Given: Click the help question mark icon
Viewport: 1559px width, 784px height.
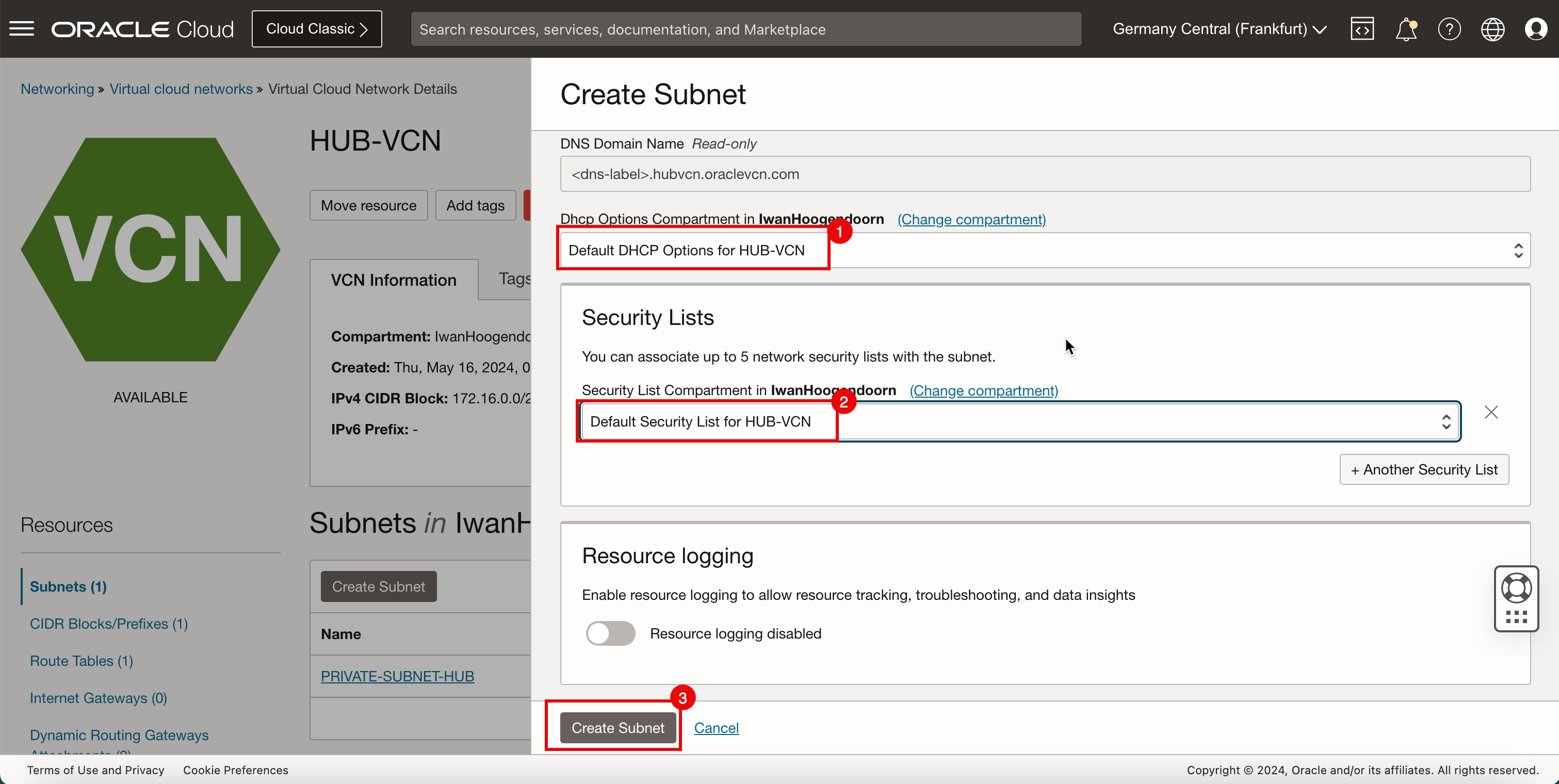Looking at the screenshot, I should click(x=1449, y=29).
